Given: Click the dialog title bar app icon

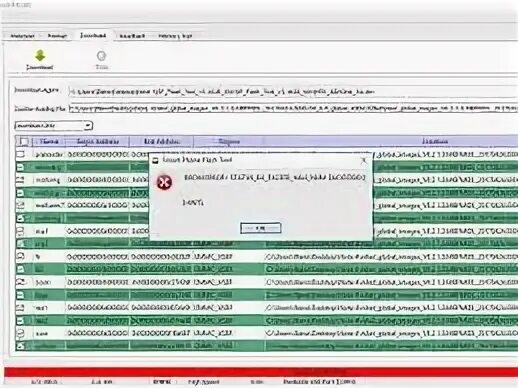Looking at the screenshot, I should click(x=155, y=160).
